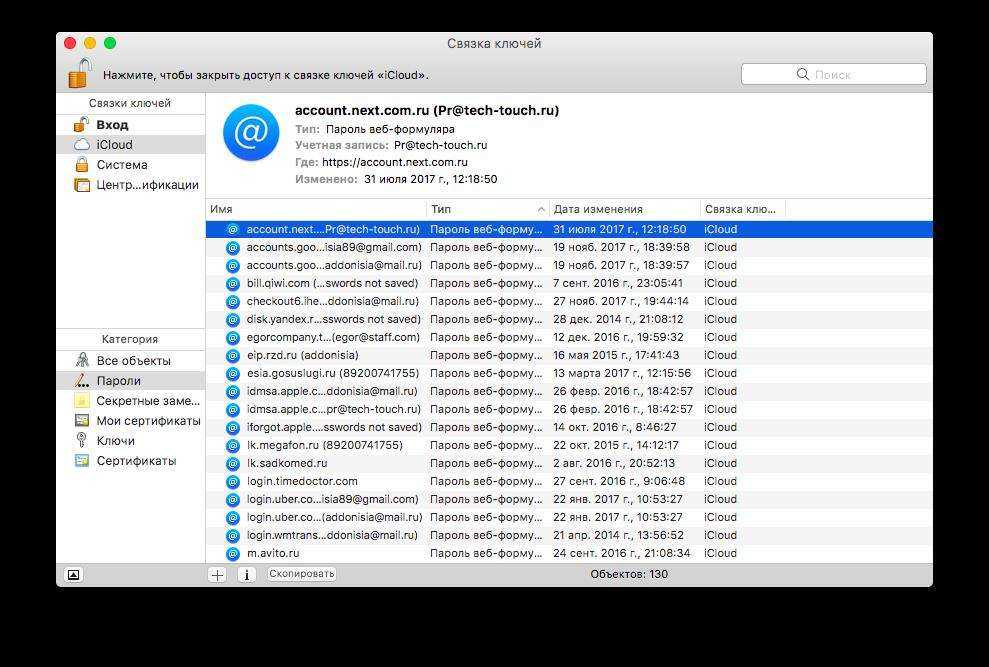Click the @ icon beside lk.sadkomed.ru
989x667 pixels.
(x=233, y=464)
